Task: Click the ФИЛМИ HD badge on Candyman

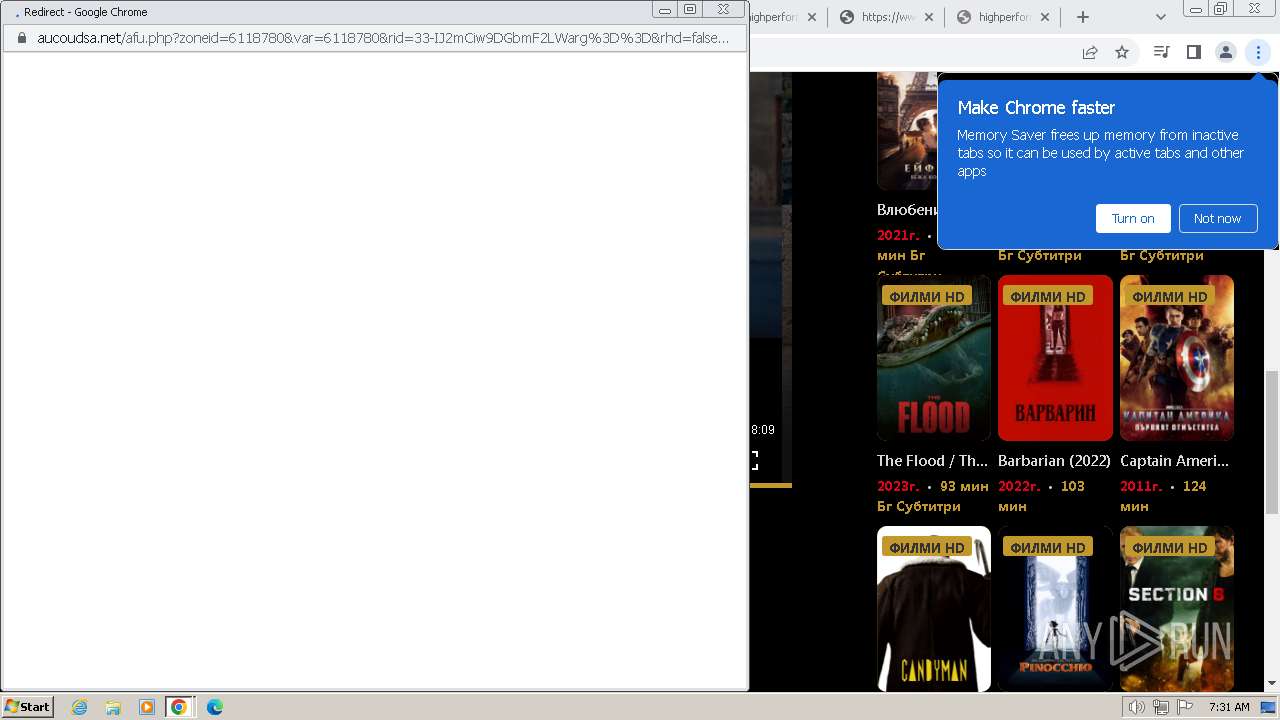Action: tap(927, 547)
